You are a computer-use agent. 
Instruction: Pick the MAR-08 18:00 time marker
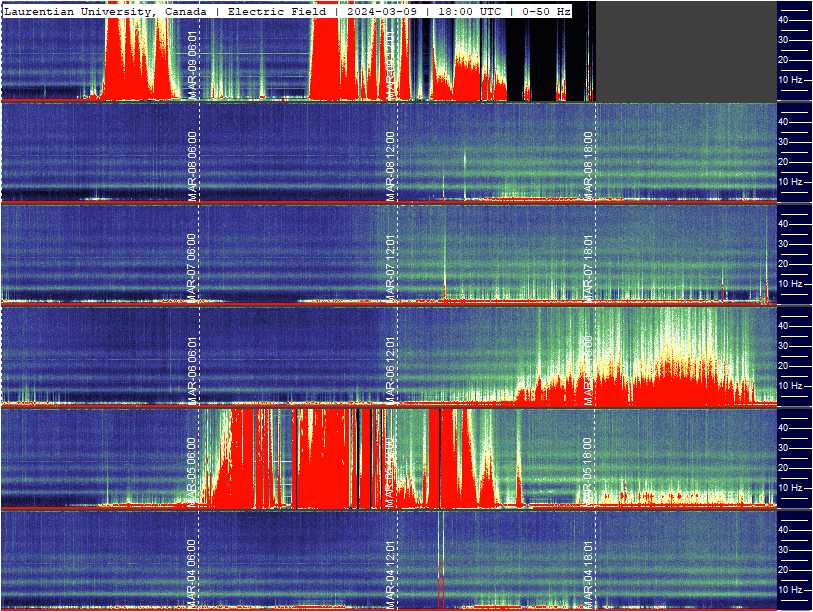click(x=588, y=166)
